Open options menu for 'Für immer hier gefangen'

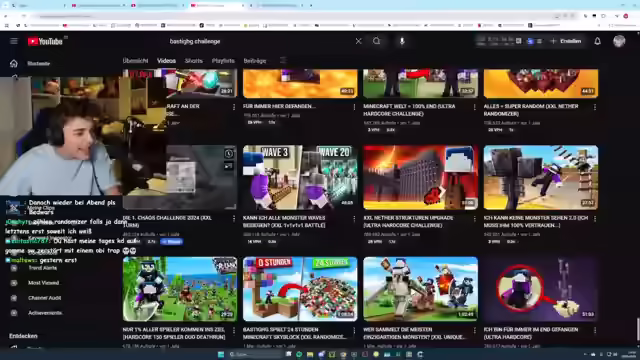(x=354, y=107)
